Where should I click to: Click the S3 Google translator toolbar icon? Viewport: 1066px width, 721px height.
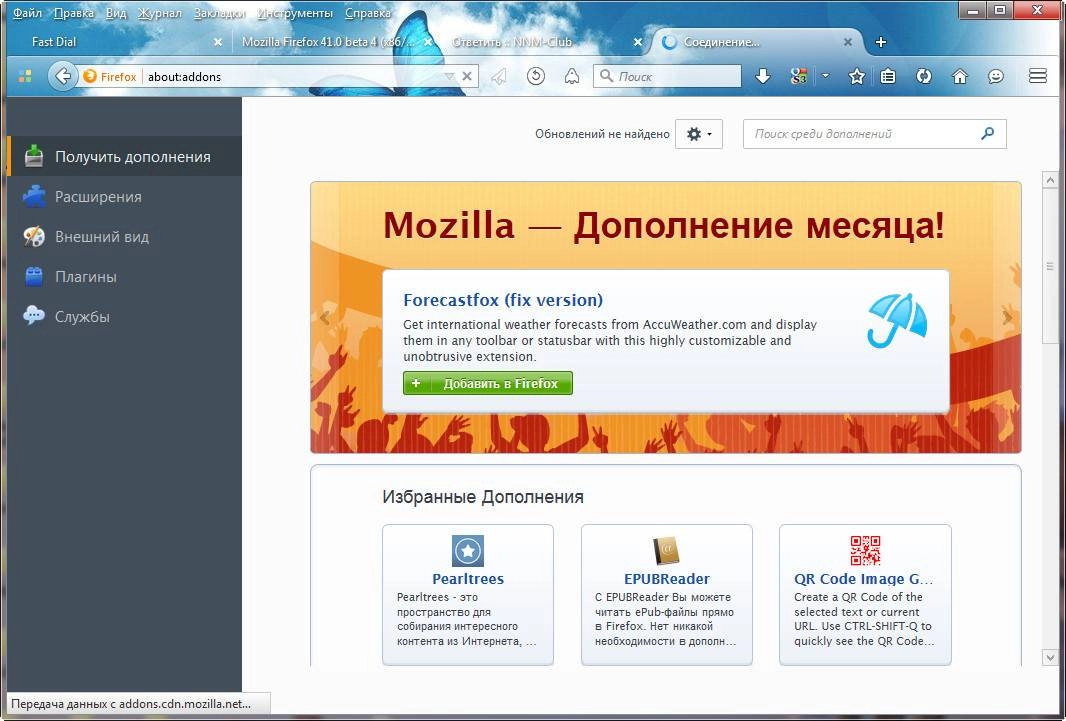799,77
